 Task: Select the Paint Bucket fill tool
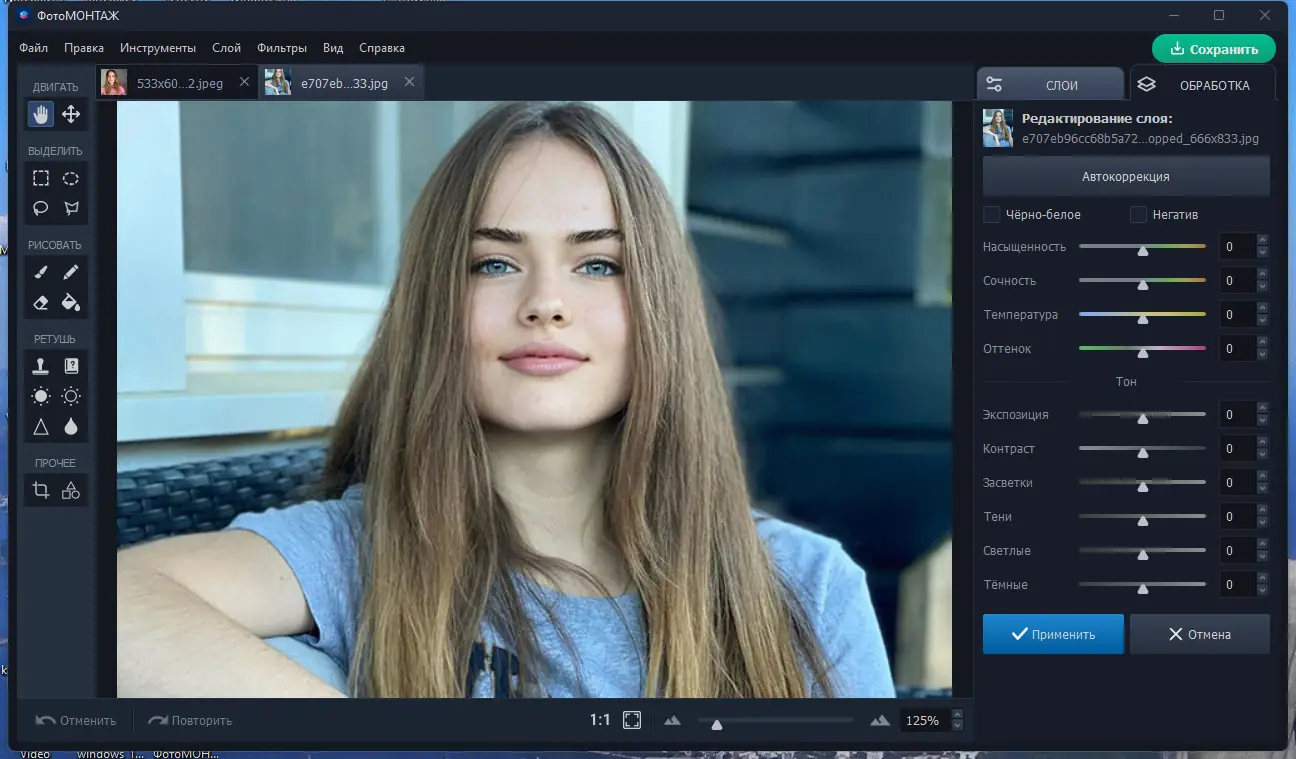tap(71, 302)
